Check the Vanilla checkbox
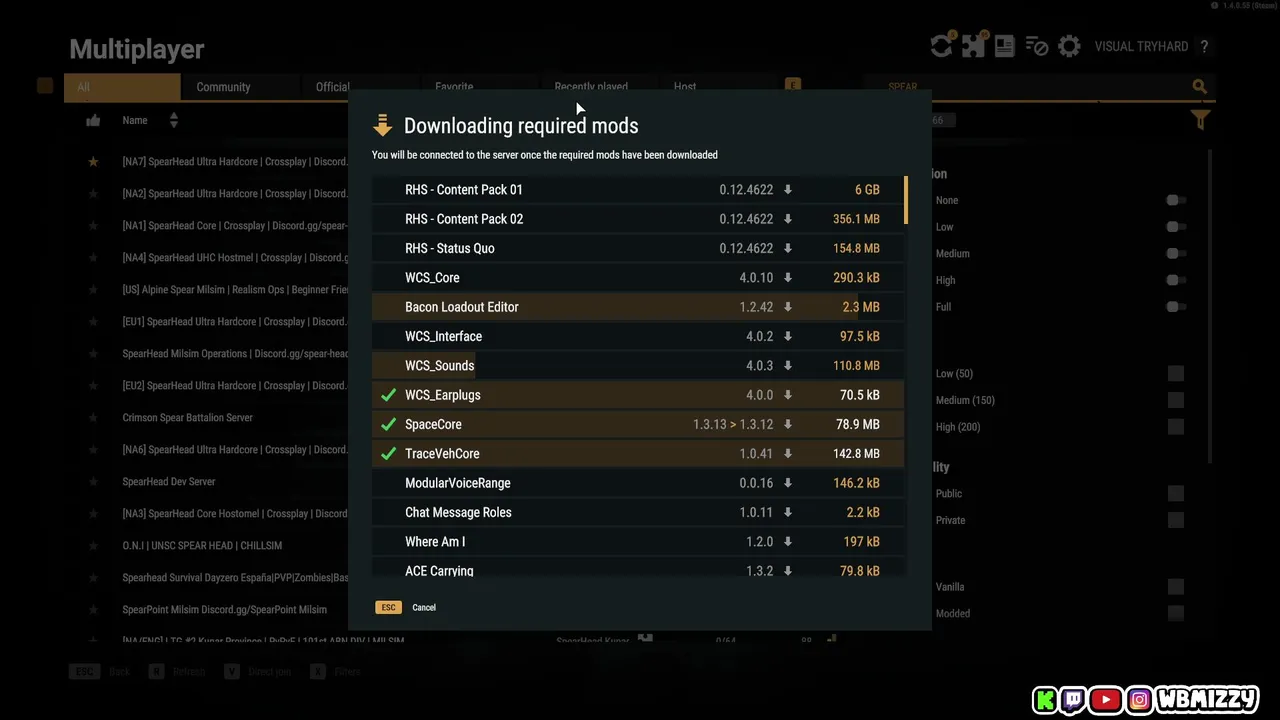This screenshot has width=1280, height=720. pyautogui.click(x=1176, y=587)
